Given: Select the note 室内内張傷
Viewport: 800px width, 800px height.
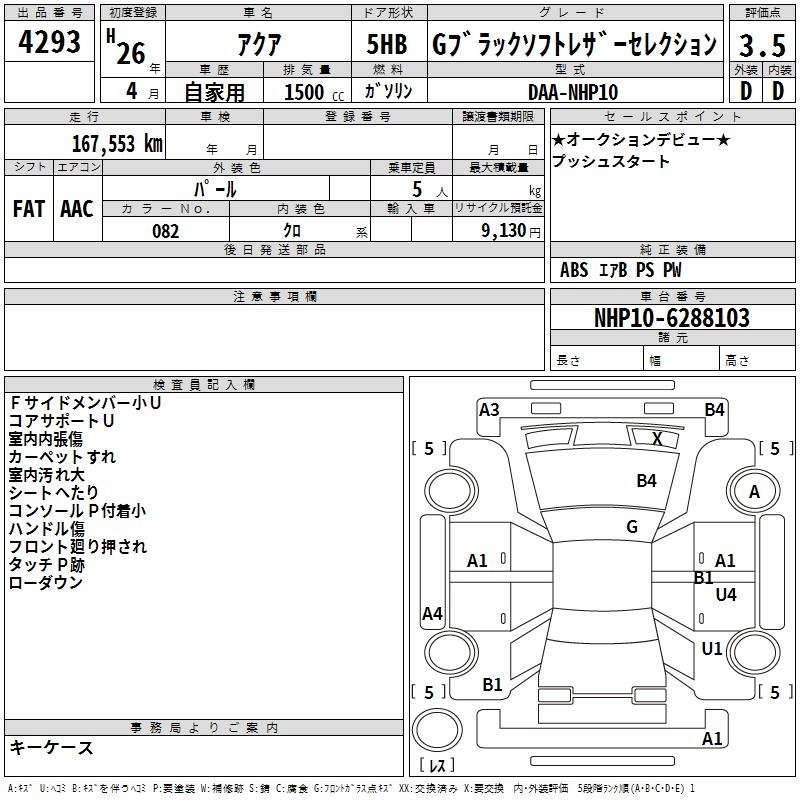Looking at the screenshot, I should pos(45,439).
